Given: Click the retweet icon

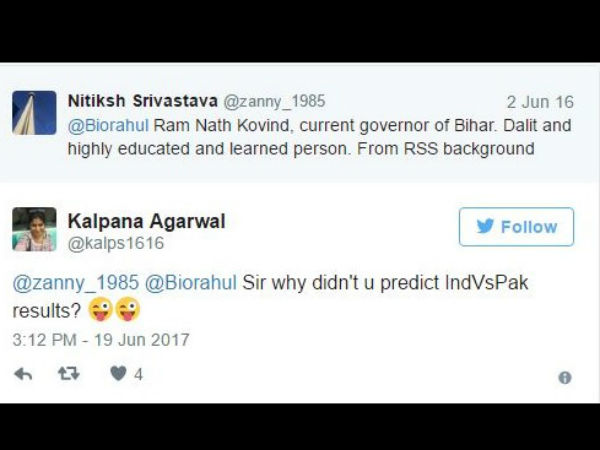Looking at the screenshot, I should (x=69, y=373).
